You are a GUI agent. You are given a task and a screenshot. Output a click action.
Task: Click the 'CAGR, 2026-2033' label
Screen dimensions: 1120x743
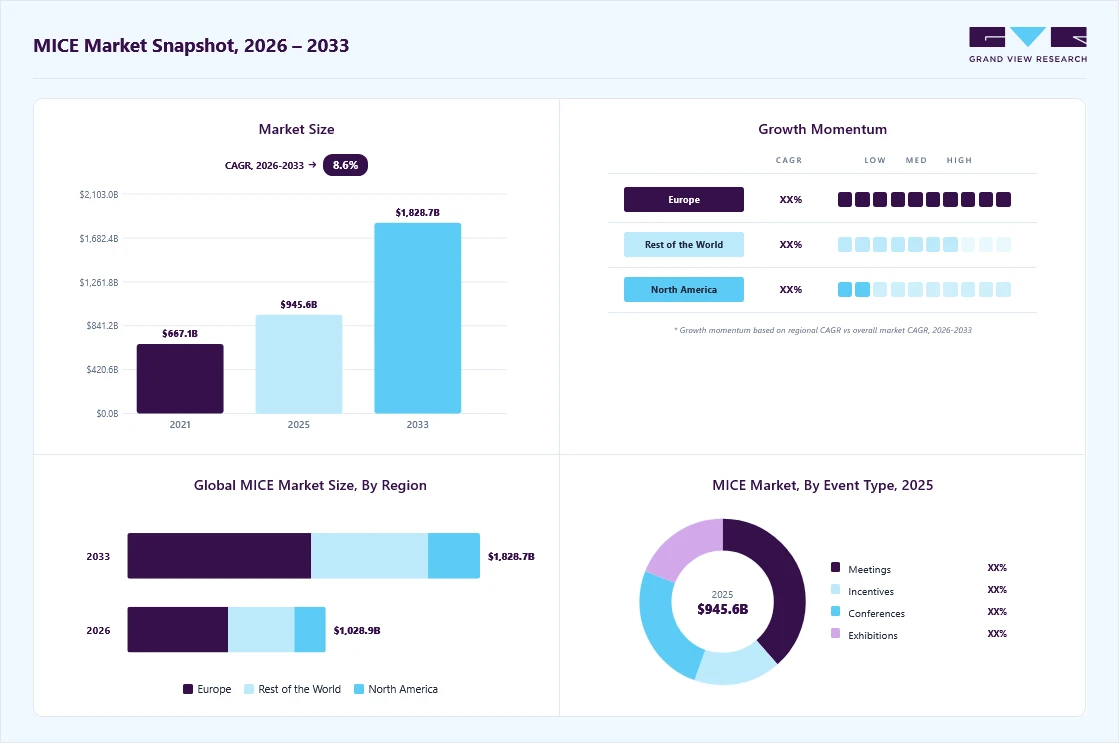point(264,166)
